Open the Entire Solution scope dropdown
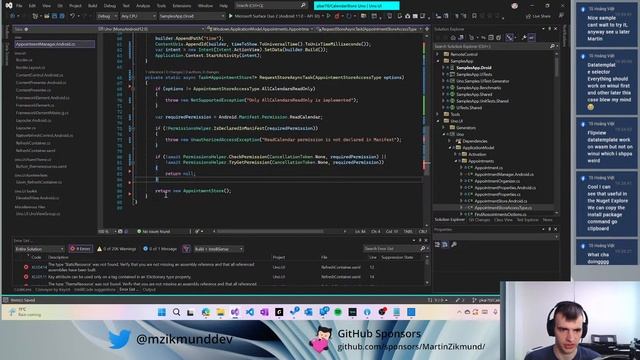 (x=39, y=249)
